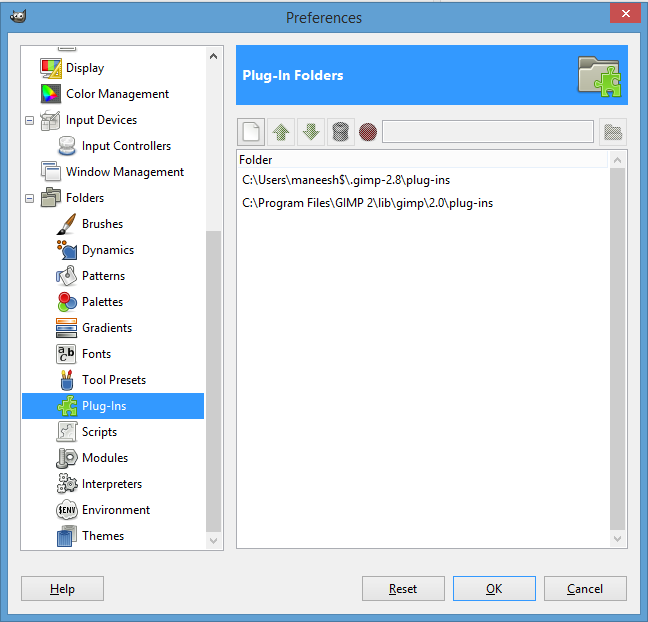Select Interpreters in the tree
Image resolution: width=648 pixels, height=622 pixels.
click(112, 484)
